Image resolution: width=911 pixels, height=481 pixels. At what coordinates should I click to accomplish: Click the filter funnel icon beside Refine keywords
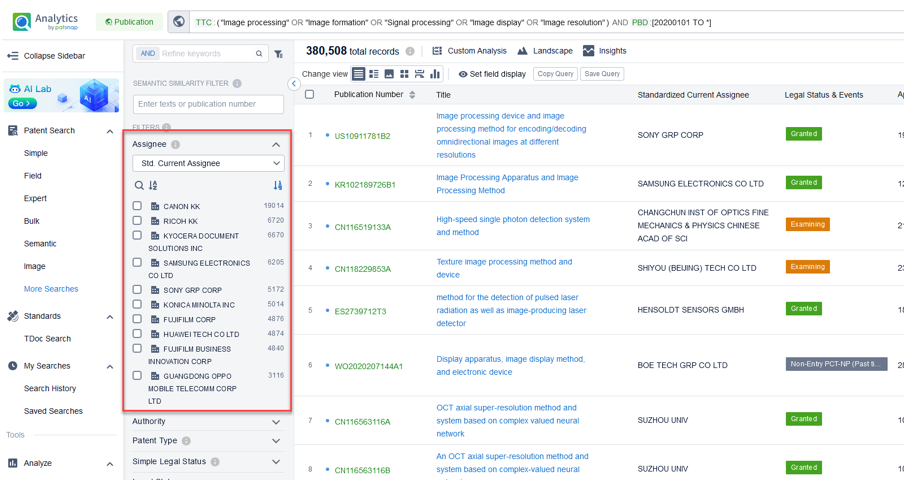pyautogui.click(x=279, y=54)
